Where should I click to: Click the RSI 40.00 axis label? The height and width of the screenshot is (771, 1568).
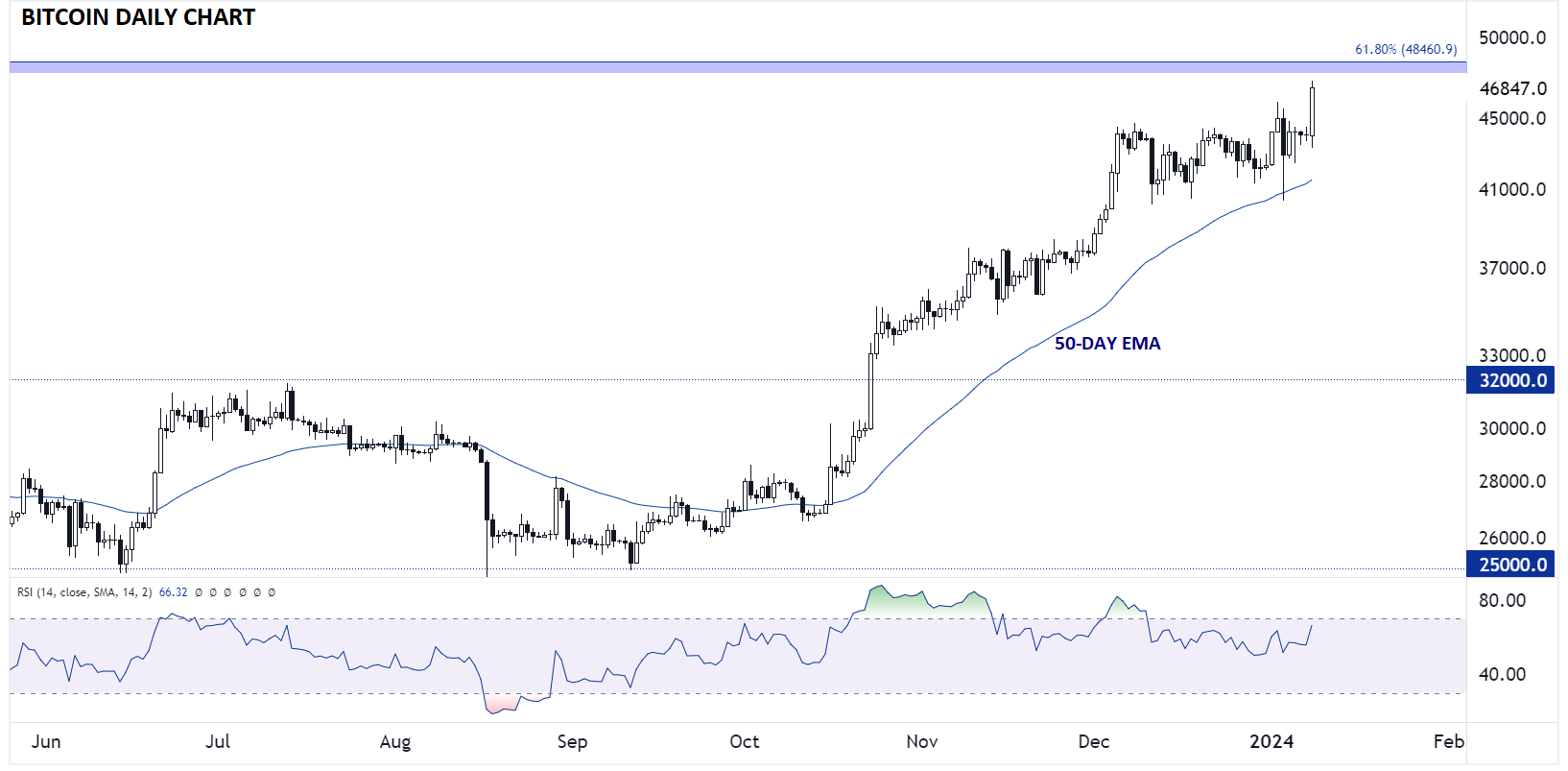point(1502,674)
